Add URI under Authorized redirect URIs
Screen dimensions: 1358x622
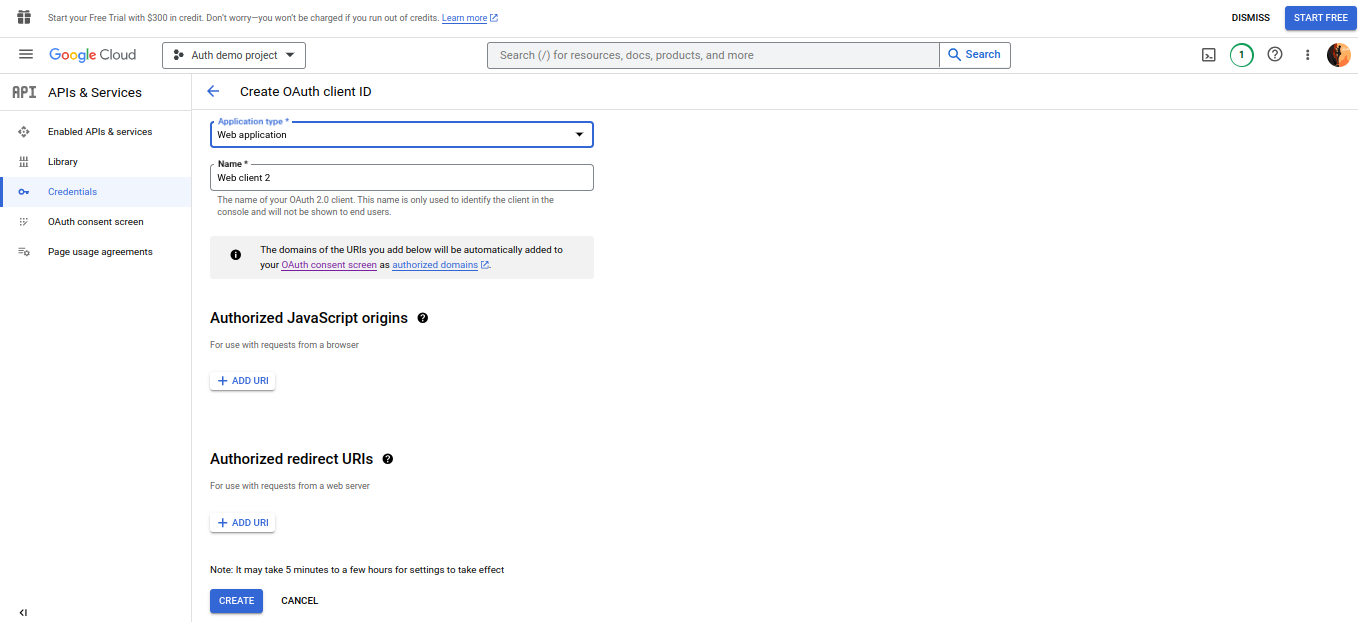tap(243, 523)
